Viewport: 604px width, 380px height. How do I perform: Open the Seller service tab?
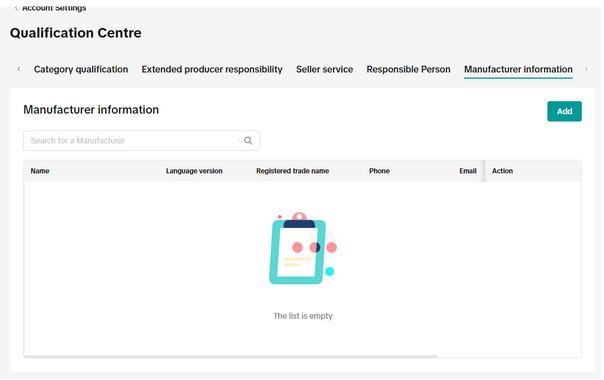coord(324,69)
